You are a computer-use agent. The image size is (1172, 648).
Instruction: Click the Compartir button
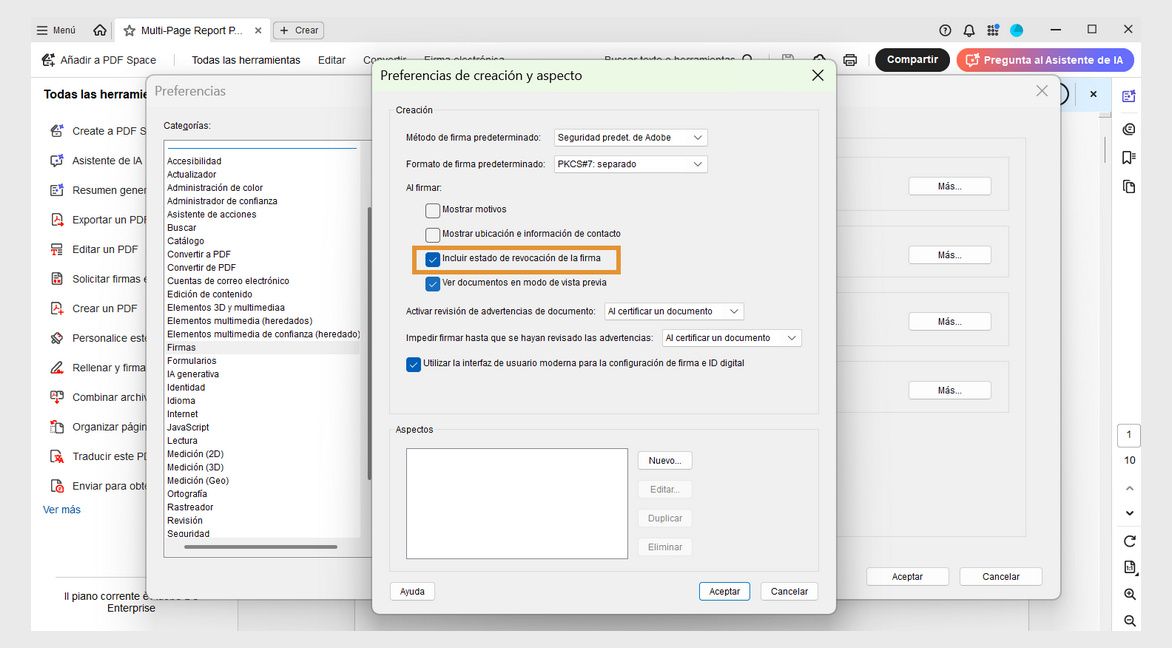[912, 60]
